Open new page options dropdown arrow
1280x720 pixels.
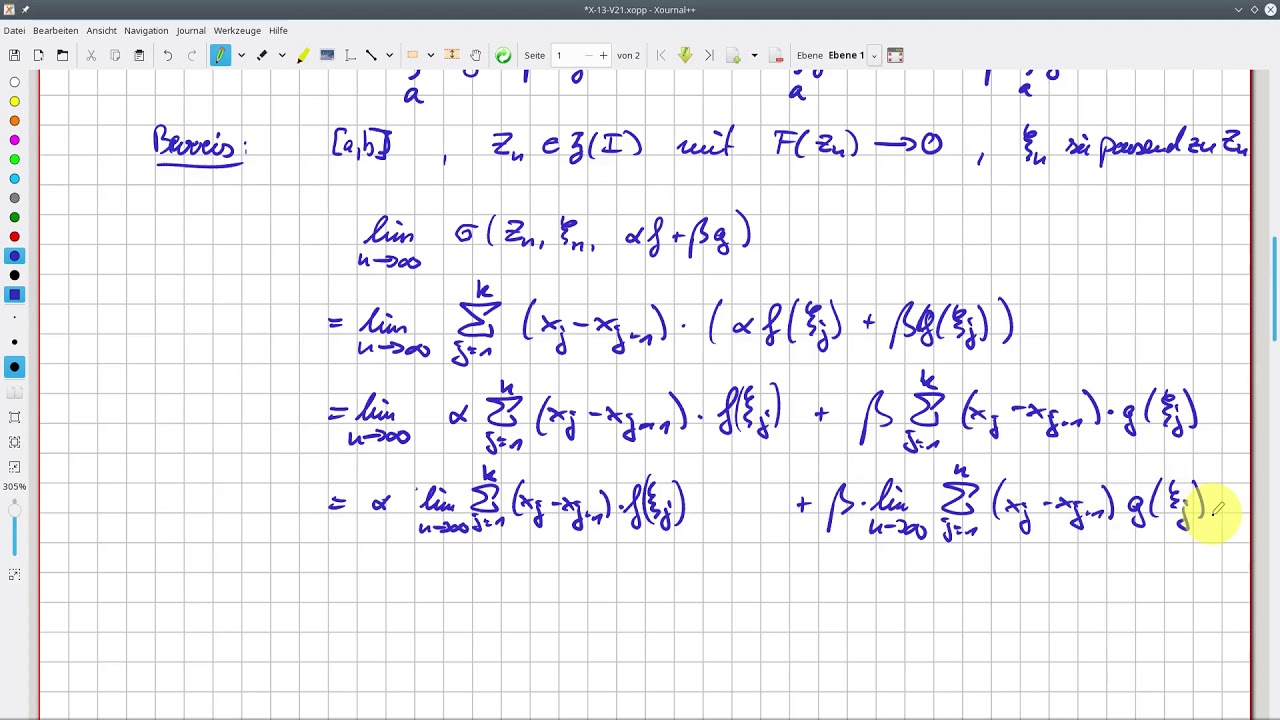tap(754, 55)
